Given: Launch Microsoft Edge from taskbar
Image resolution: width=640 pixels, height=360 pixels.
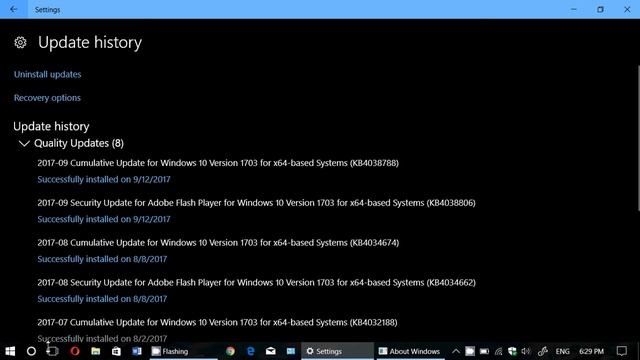Looking at the screenshot, I should point(251,351).
